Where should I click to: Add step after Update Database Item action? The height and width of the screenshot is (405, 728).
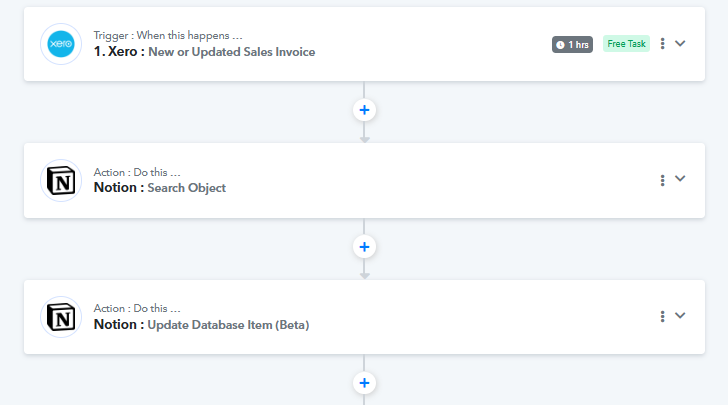(x=364, y=383)
